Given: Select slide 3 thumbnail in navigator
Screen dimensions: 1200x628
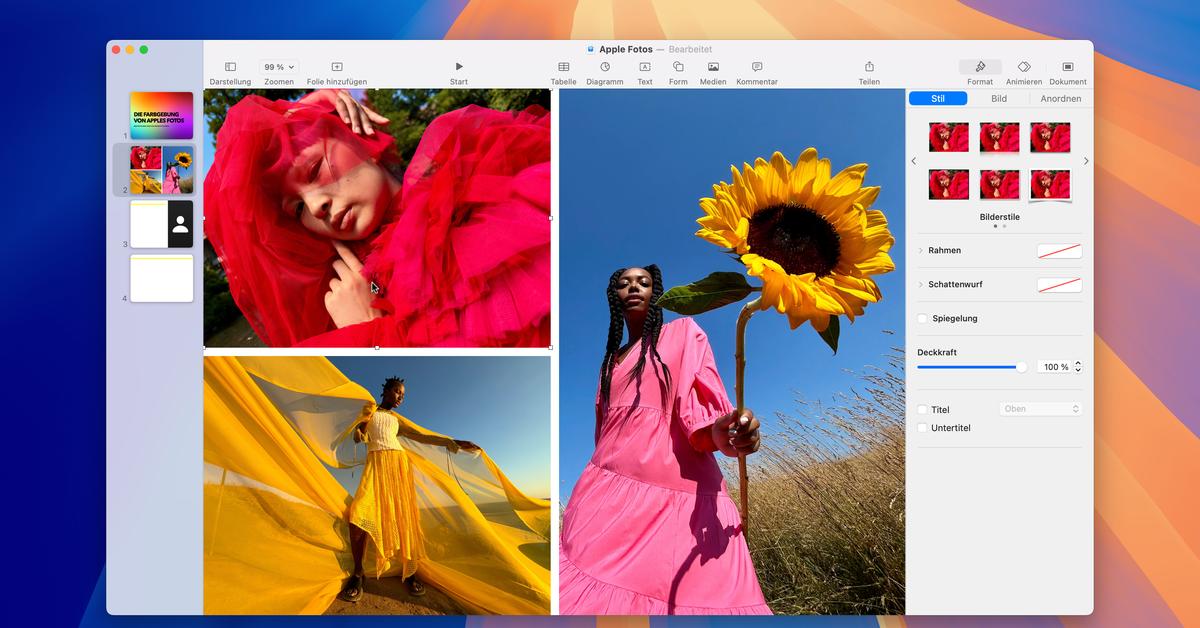Looking at the screenshot, I should pos(161,224).
